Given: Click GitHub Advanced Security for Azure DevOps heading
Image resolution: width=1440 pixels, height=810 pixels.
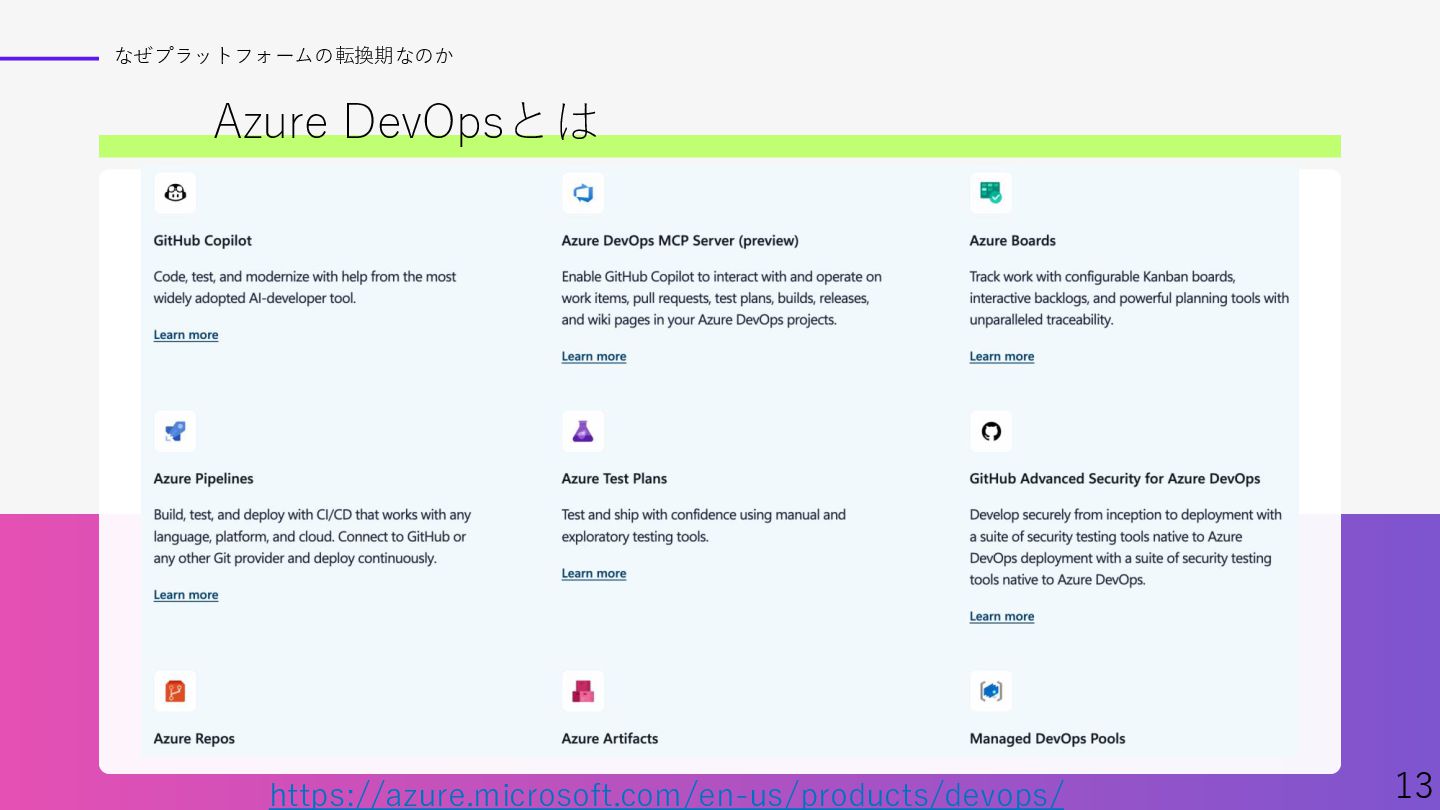Looking at the screenshot, I should point(1115,479).
